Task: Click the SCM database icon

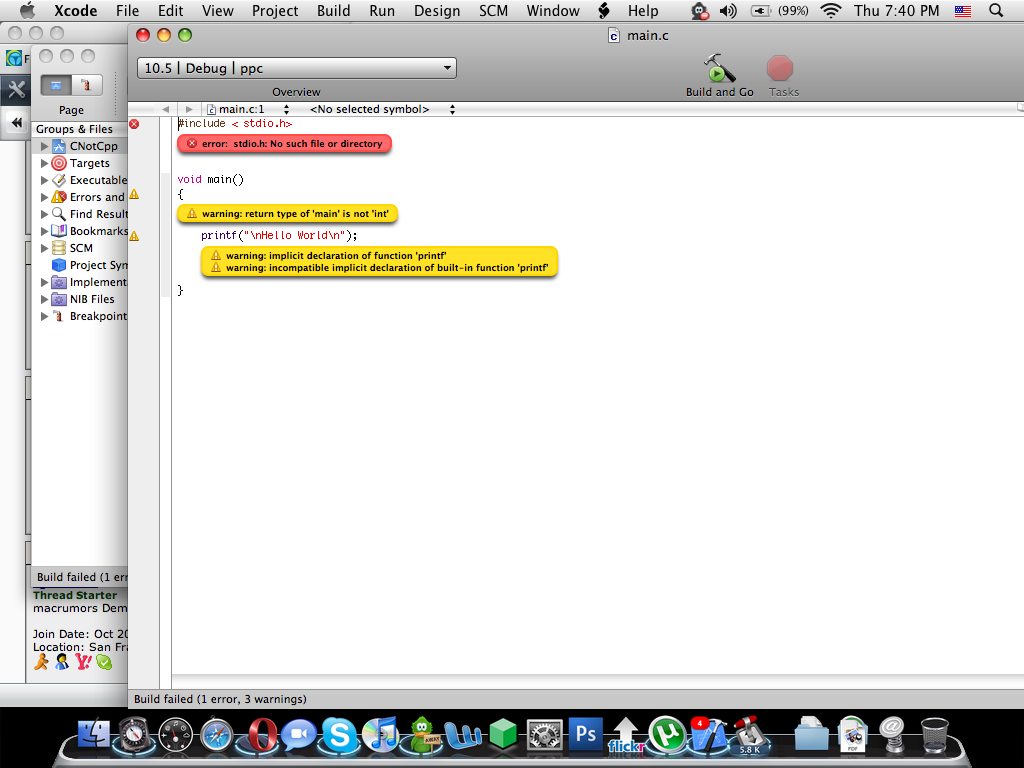Action: [x=59, y=248]
